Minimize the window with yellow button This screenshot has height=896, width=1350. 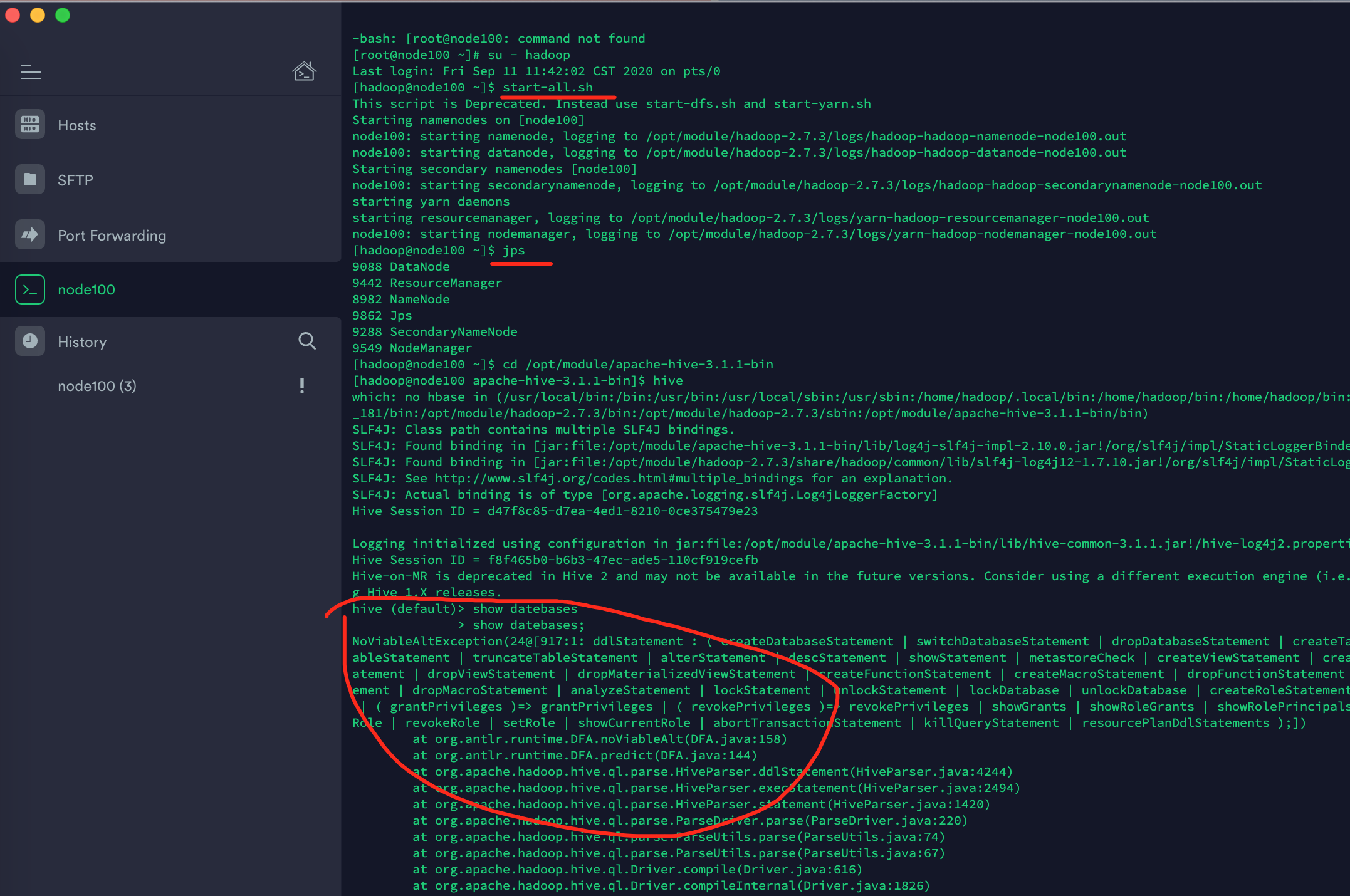coord(38,15)
